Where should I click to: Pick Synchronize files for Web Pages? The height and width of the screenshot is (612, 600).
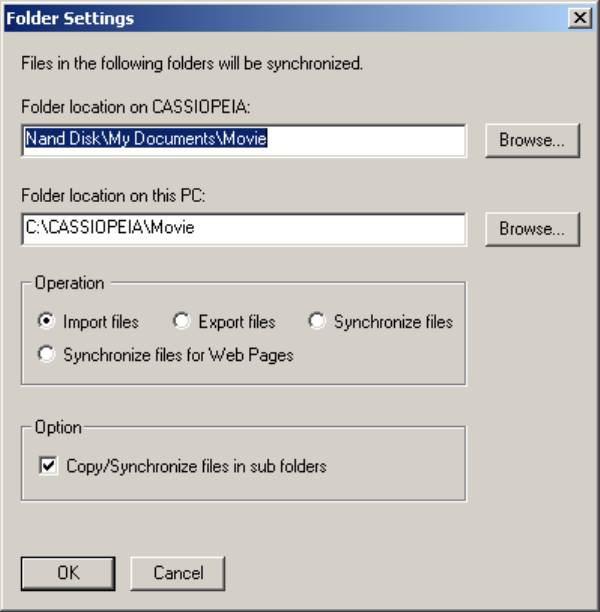[x=46, y=354]
